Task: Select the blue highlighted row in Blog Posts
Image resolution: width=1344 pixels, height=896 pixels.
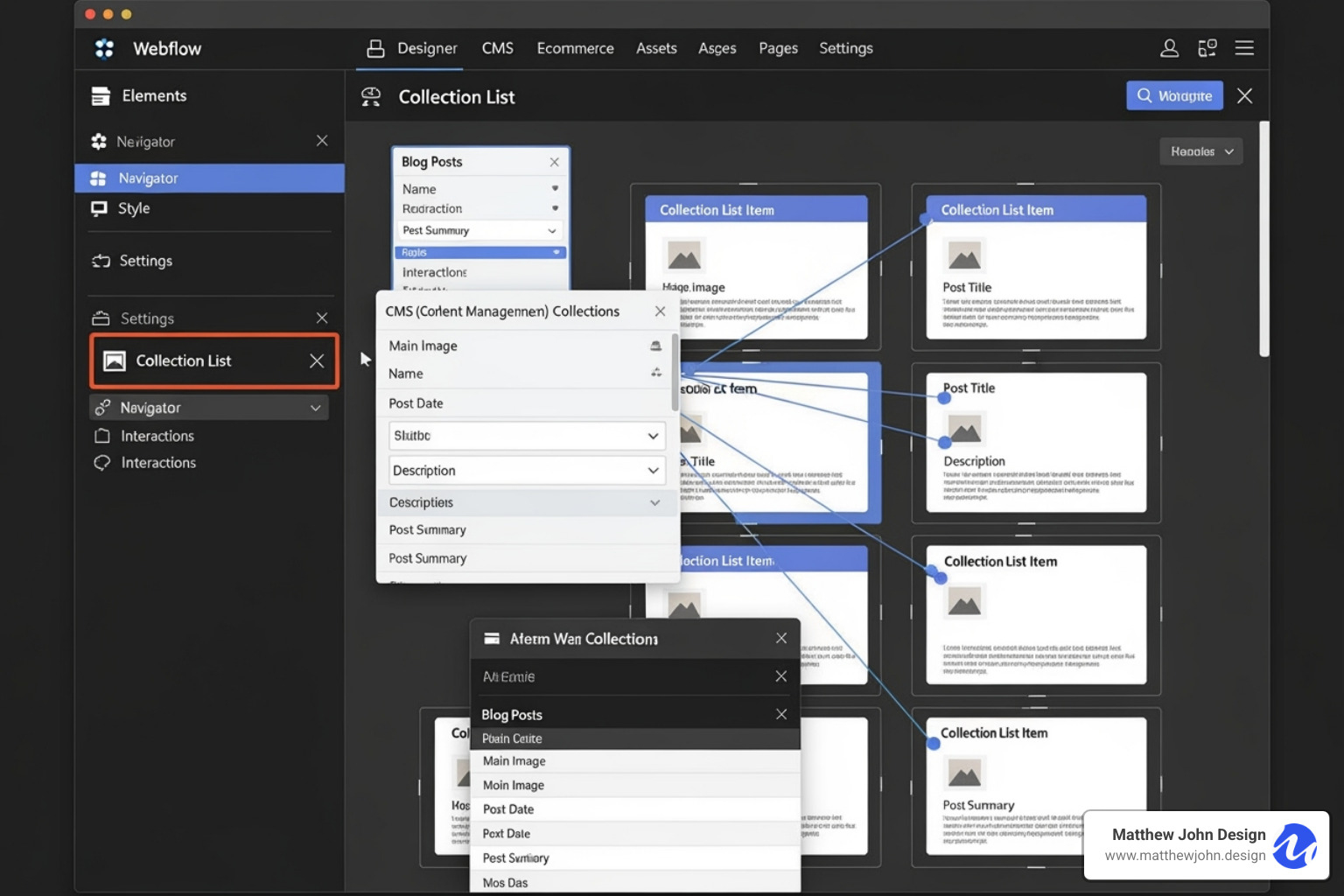Action: pos(480,252)
